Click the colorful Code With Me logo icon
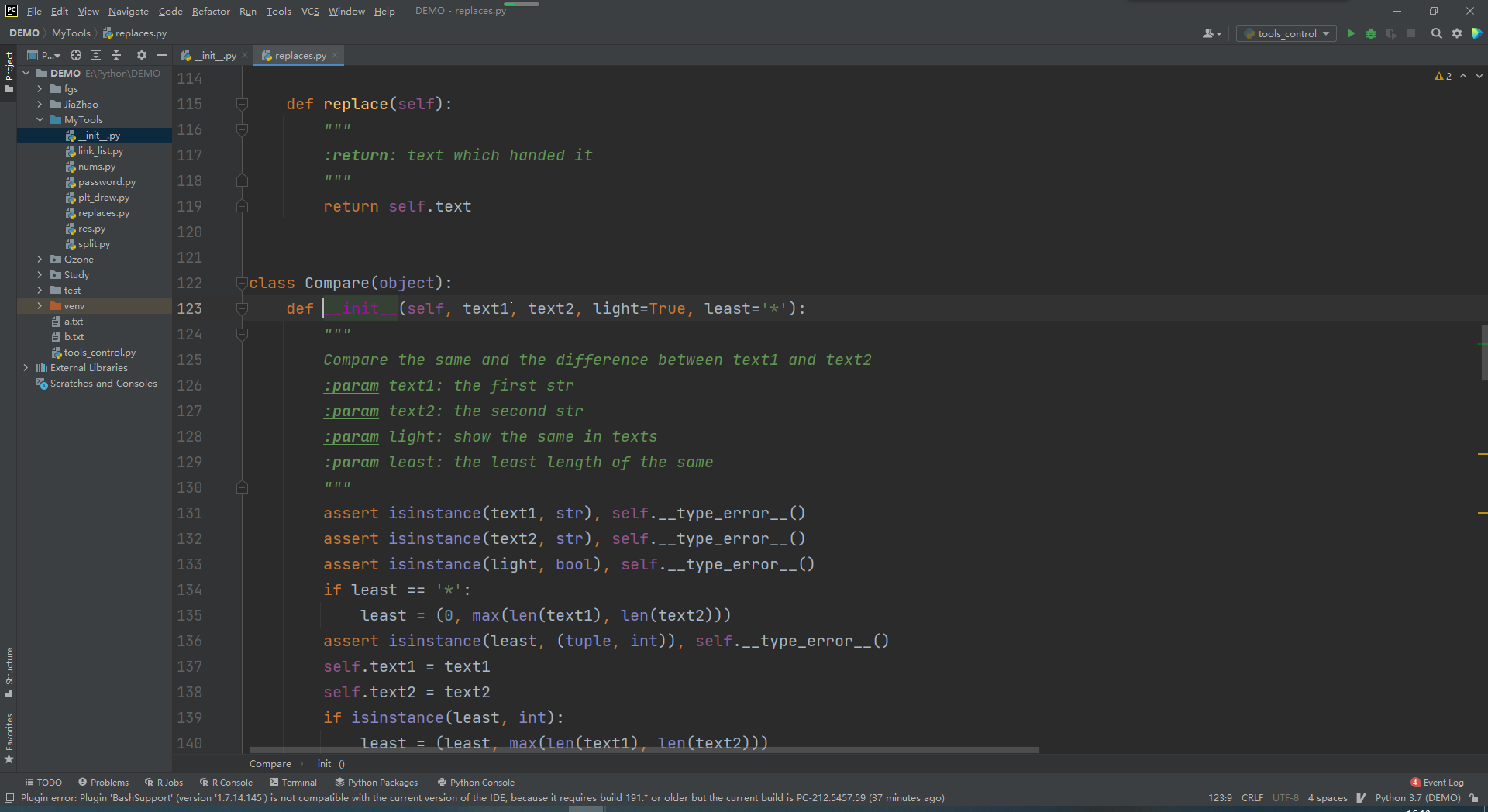The image size is (1488, 812). (x=1477, y=33)
